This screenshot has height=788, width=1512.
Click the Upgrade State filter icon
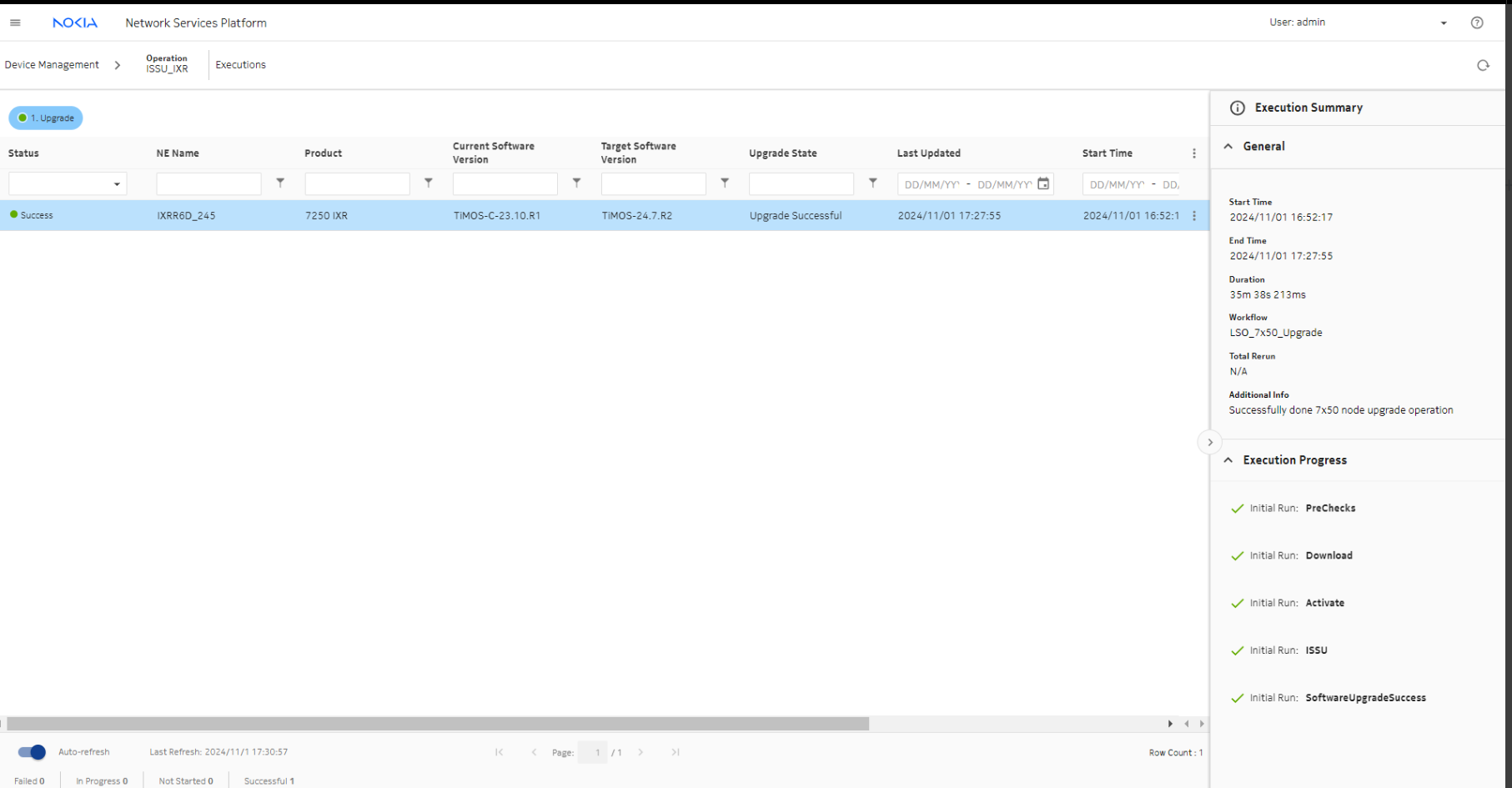(x=873, y=183)
